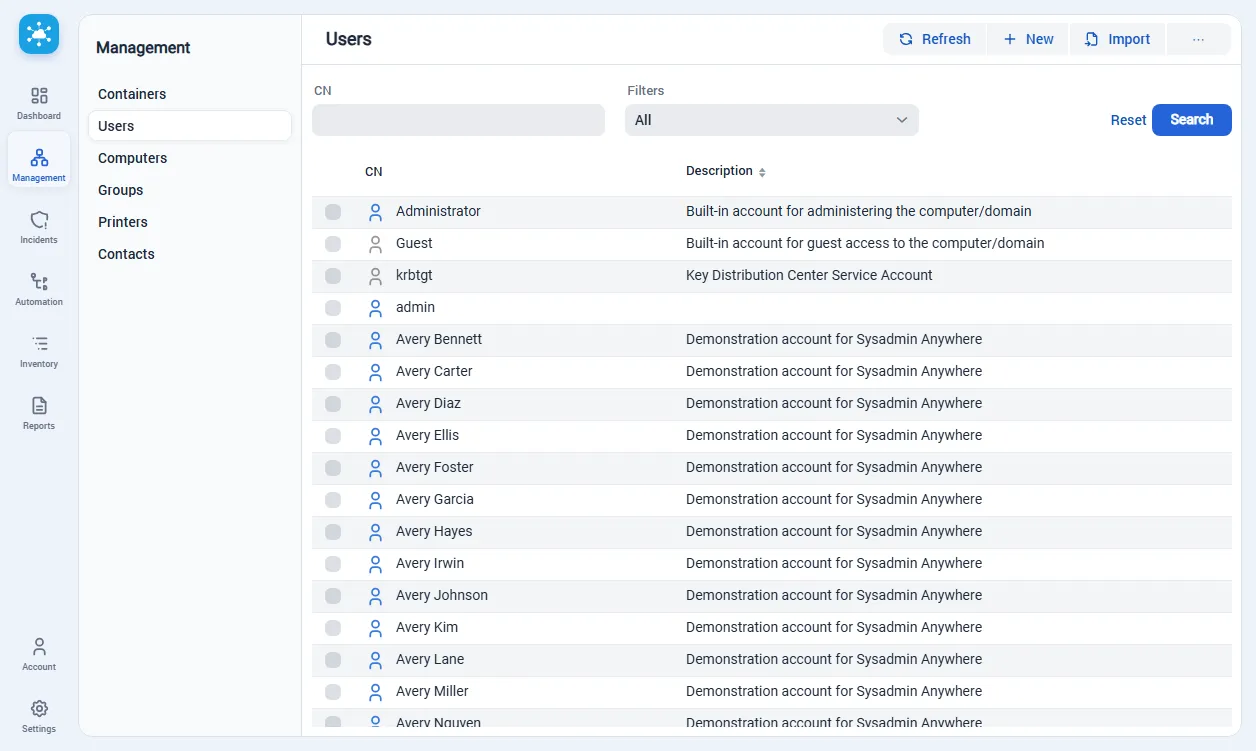The width and height of the screenshot is (1256, 751).
Task: Click user icon beside admin
Action: (x=375, y=308)
